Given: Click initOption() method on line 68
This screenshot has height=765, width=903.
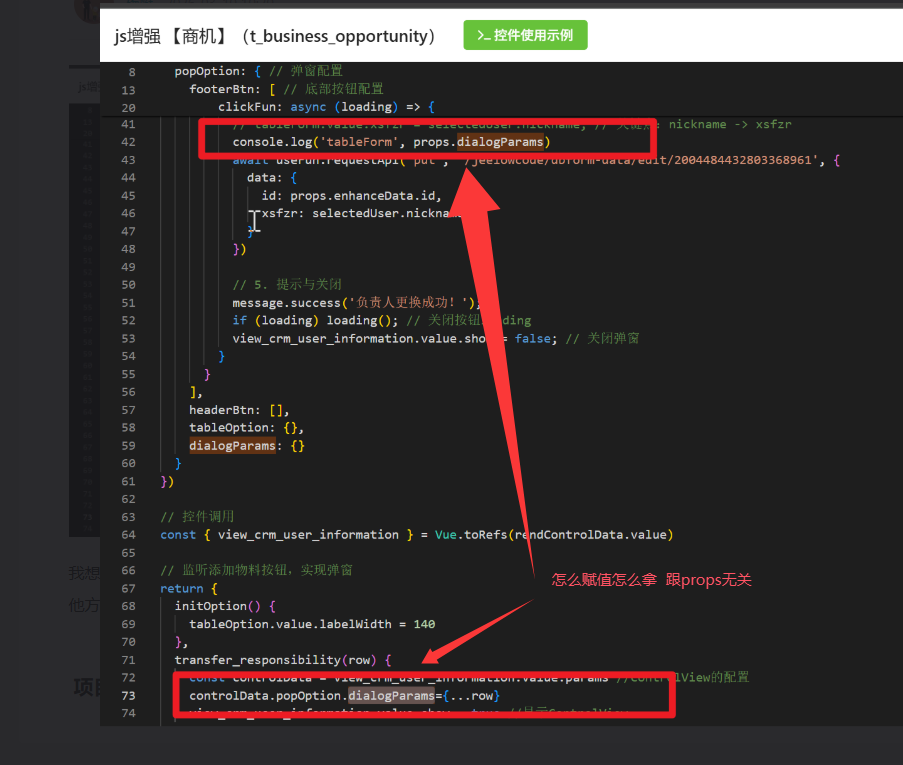Looking at the screenshot, I should click(217, 606).
